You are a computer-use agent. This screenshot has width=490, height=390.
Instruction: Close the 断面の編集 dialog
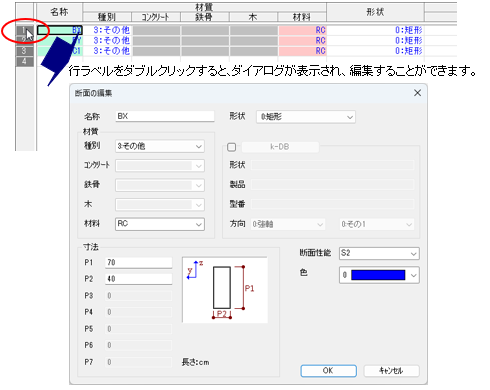tap(417, 93)
